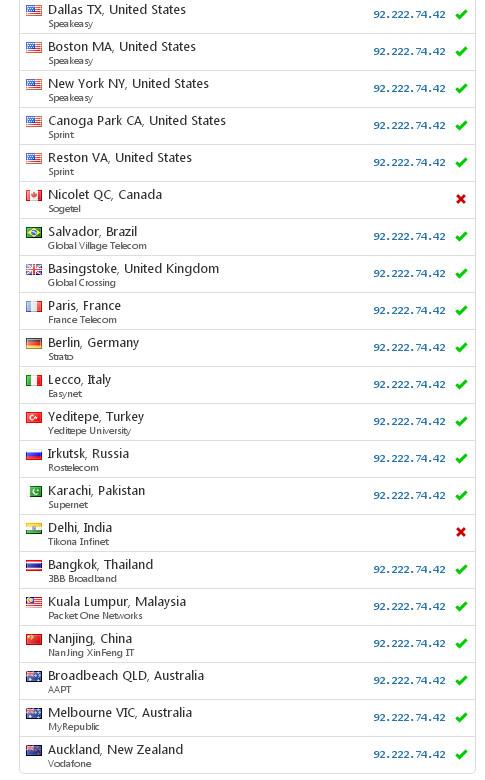This screenshot has width=485, height=780.
Task: Click the green checkmark for Irkutsk, Russia
Action: pos(461,458)
